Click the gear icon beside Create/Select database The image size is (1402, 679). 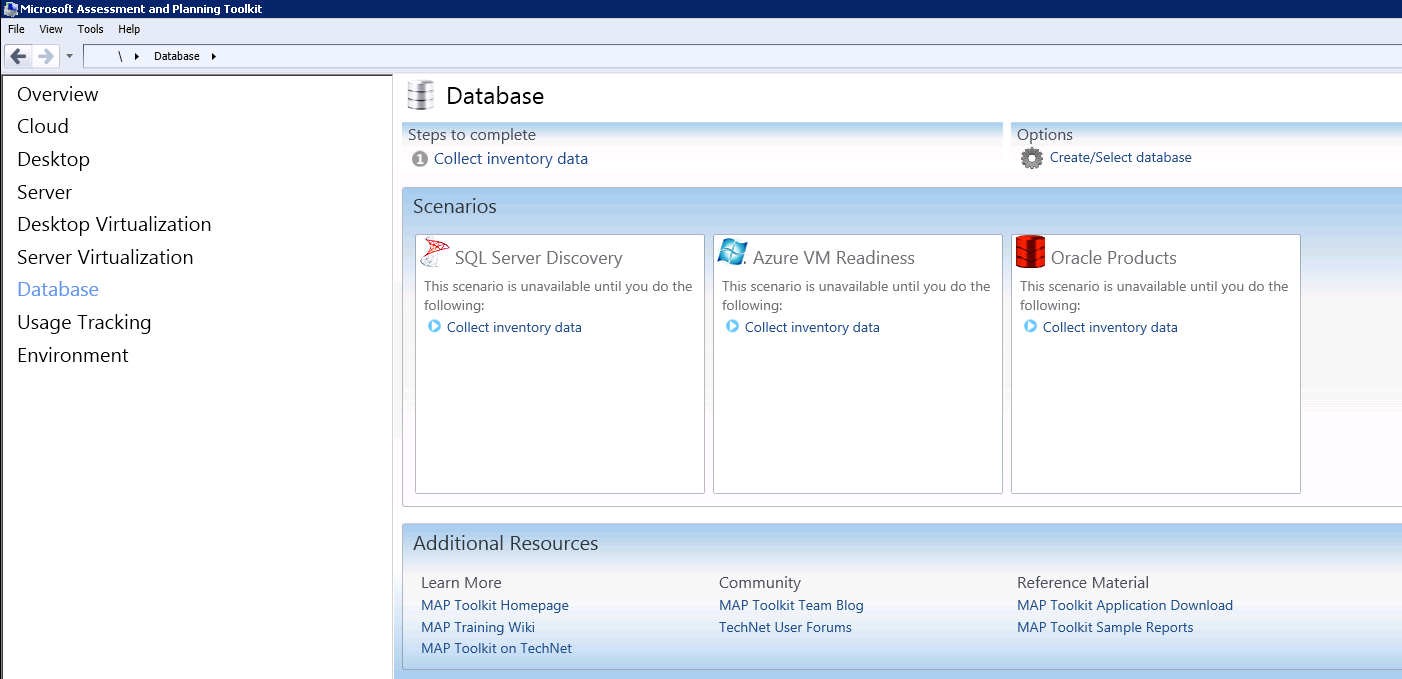[1031, 158]
